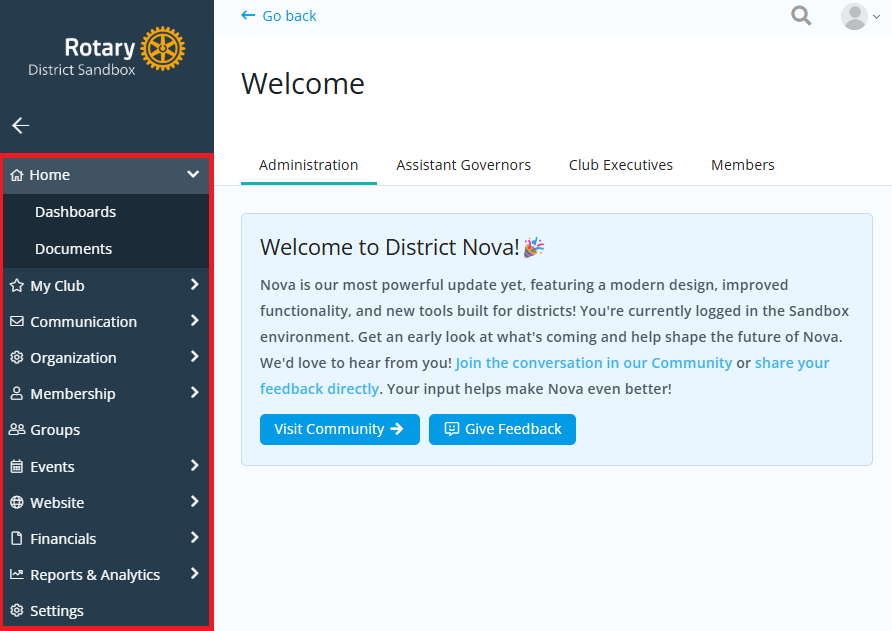
Task: Open the Members tab
Action: click(x=742, y=165)
